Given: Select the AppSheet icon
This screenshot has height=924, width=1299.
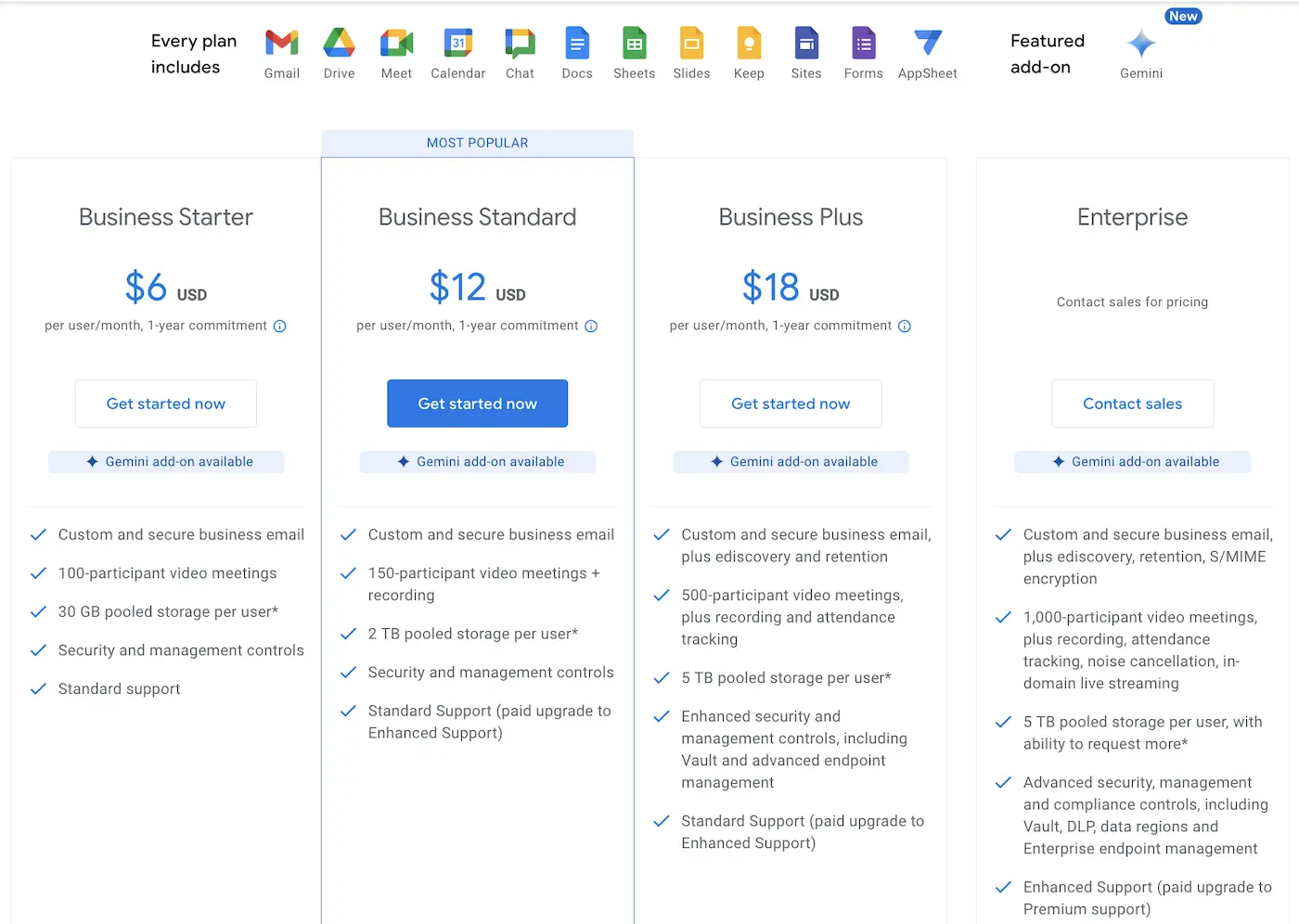Looking at the screenshot, I should 927,45.
